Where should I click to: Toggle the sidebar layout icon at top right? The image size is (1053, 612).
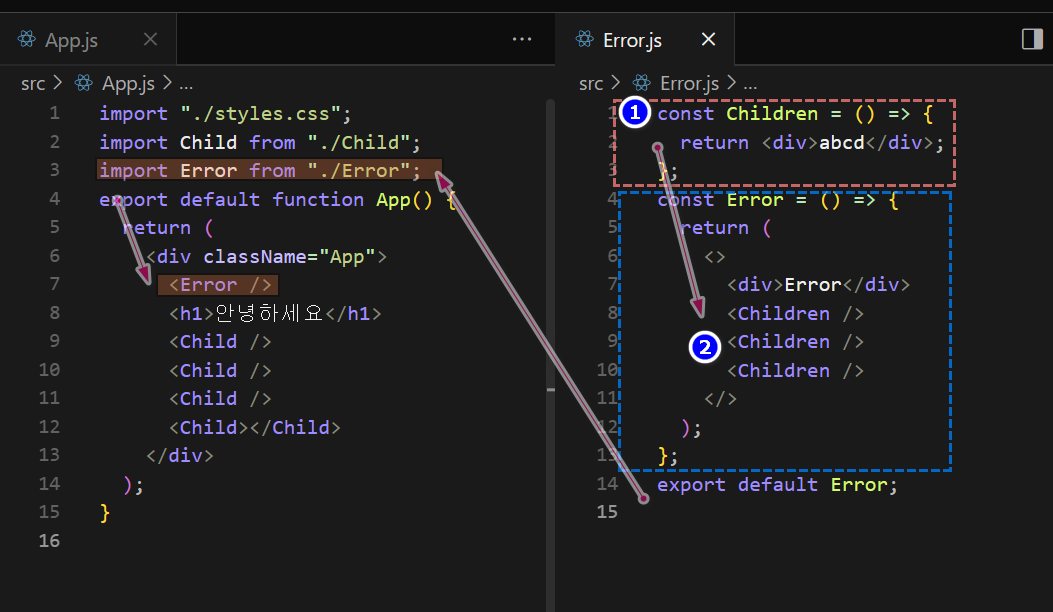[1032, 39]
